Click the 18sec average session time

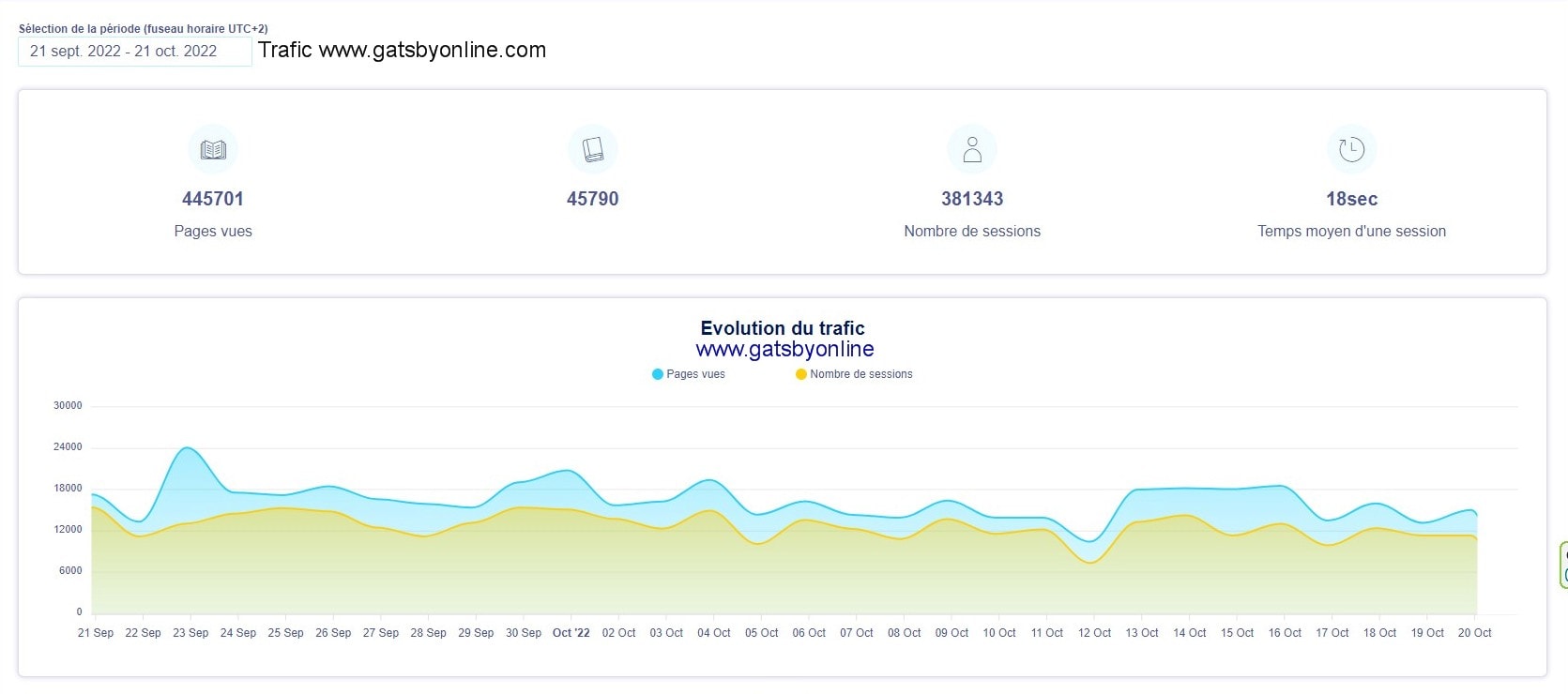coord(1351,199)
